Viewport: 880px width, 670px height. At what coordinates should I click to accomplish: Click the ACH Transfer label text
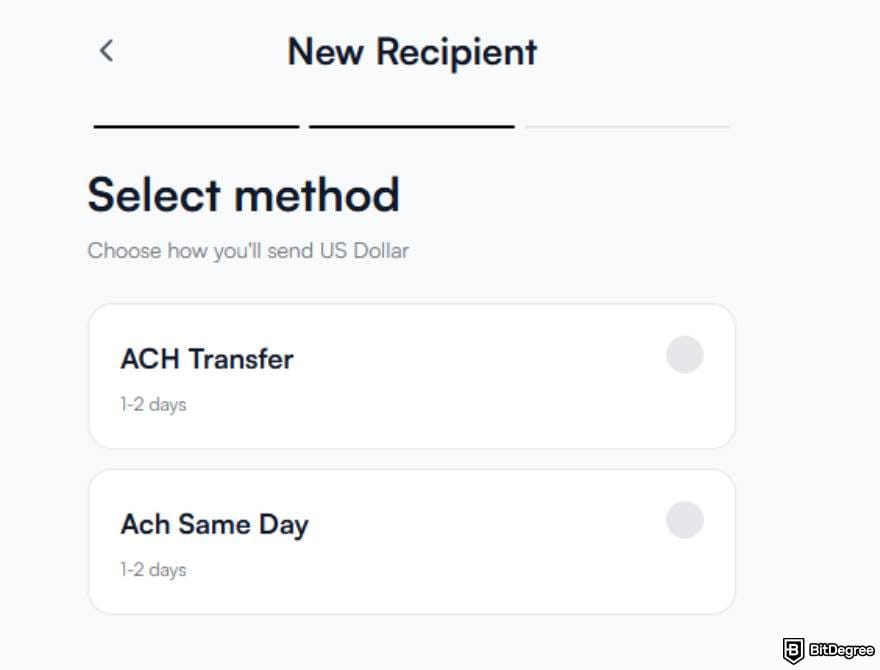point(206,358)
